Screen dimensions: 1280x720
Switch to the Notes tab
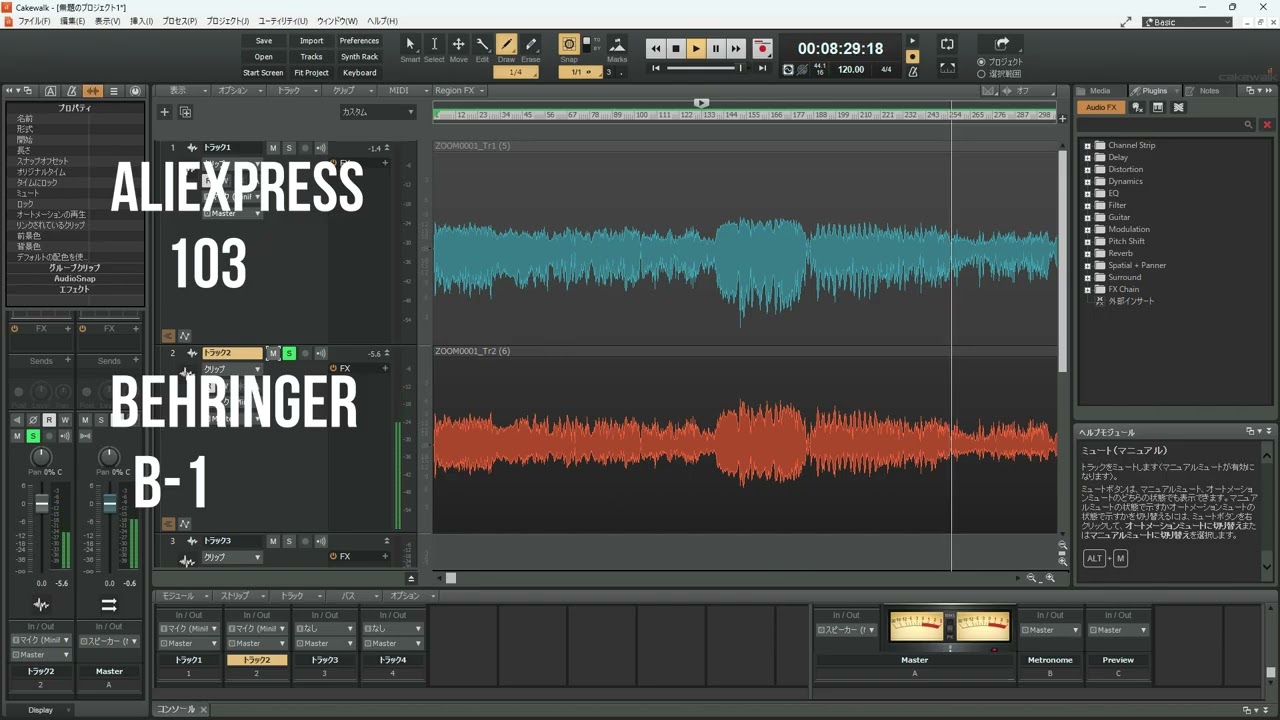(x=1208, y=91)
